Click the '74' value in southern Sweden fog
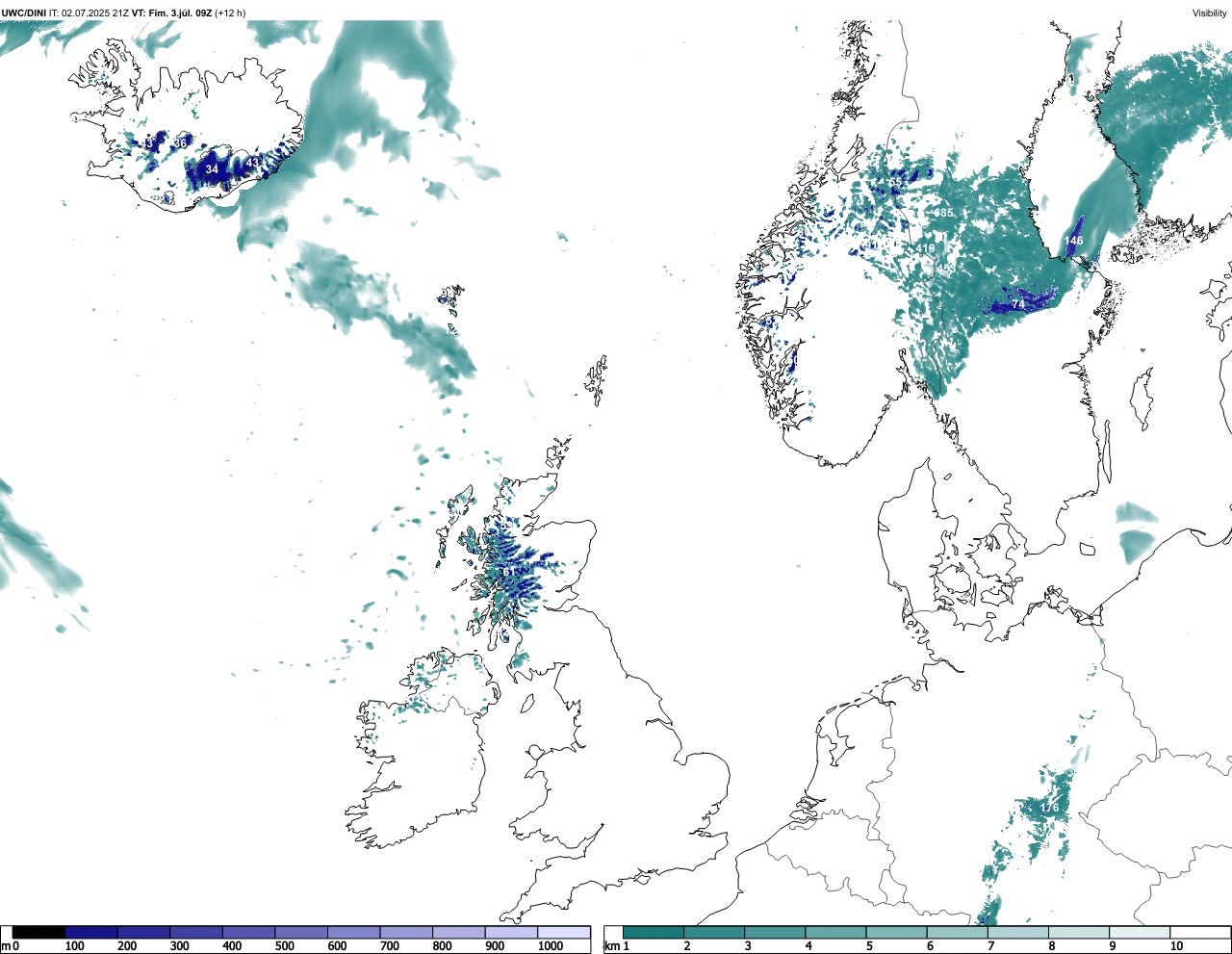Screen dimensions: 1232x954 coord(1018,304)
